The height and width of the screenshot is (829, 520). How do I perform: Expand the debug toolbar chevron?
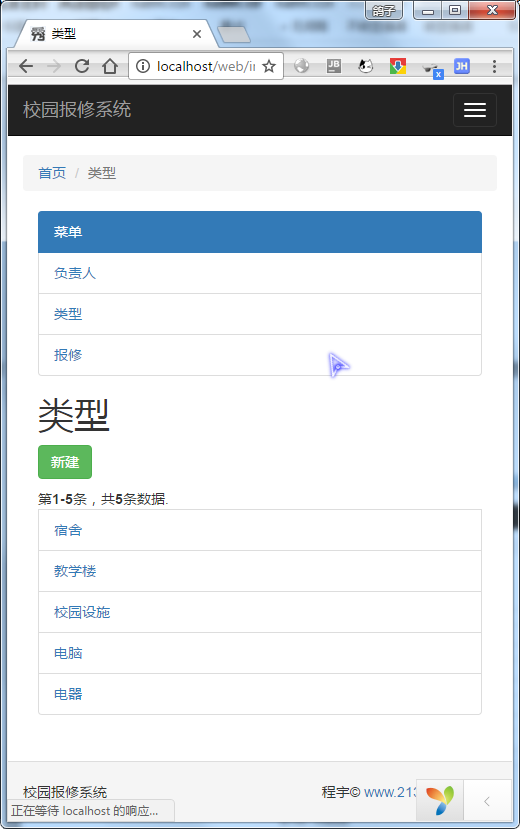tap(487, 802)
